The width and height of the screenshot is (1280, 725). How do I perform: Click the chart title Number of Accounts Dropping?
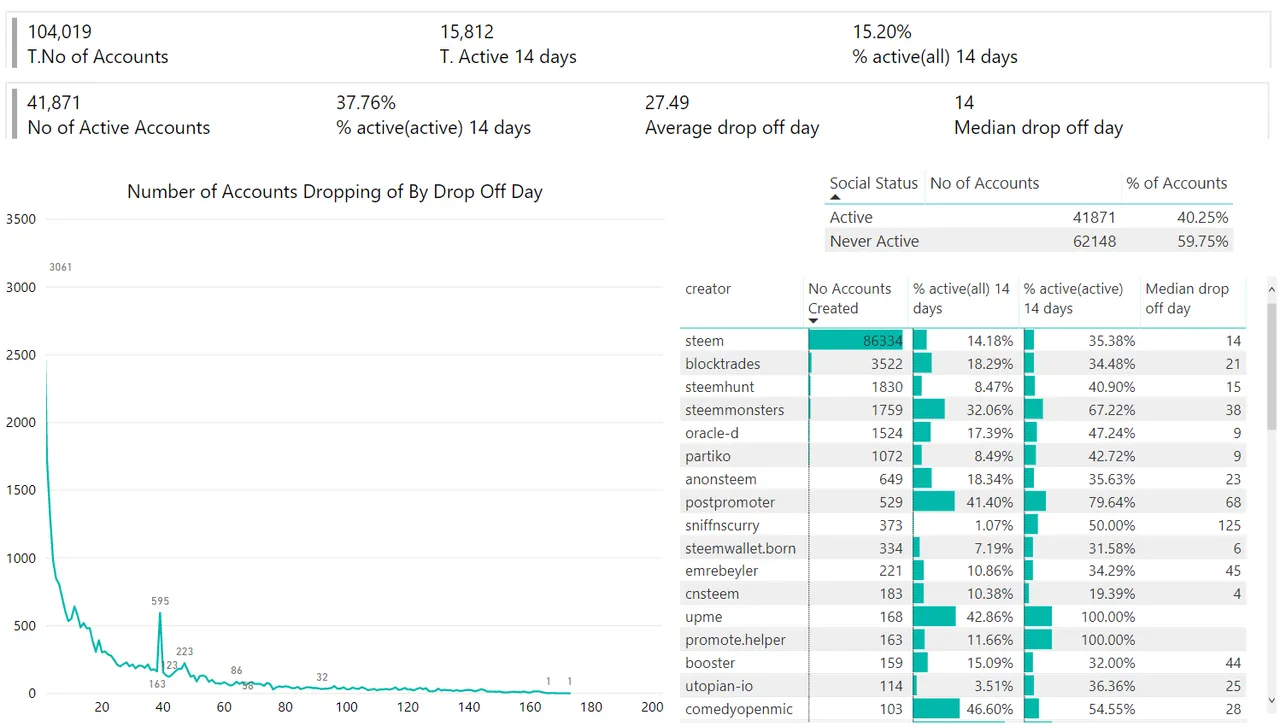335,192
